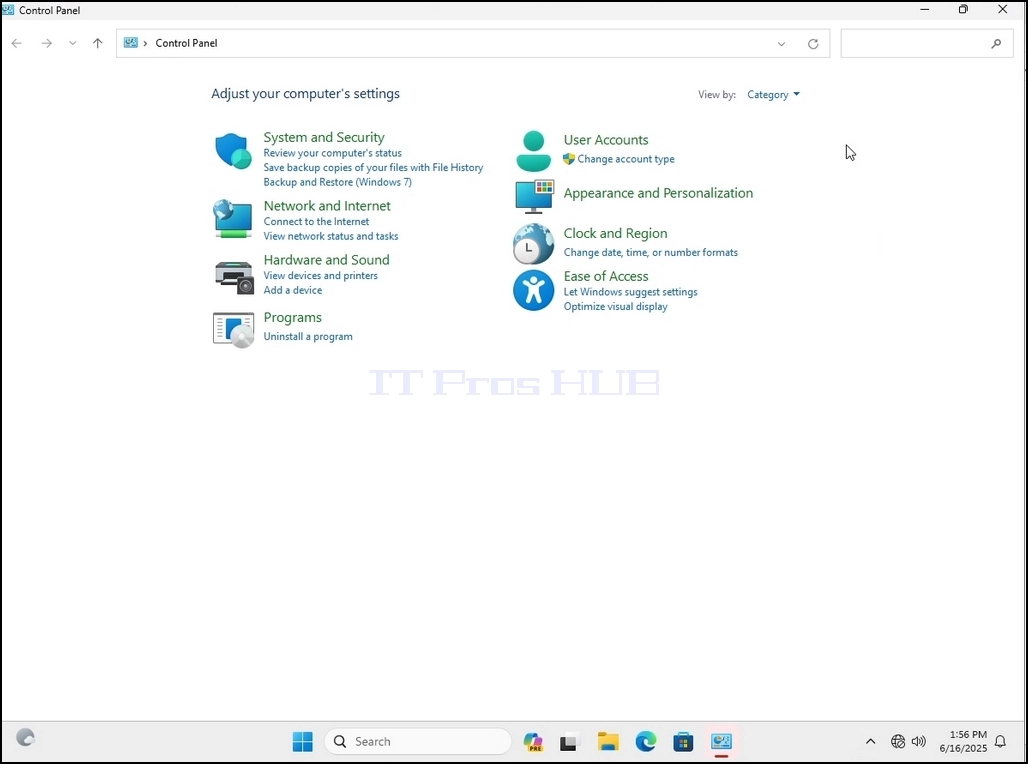
Task: Click Let Windows suggest settings
Action: [631, 292]
